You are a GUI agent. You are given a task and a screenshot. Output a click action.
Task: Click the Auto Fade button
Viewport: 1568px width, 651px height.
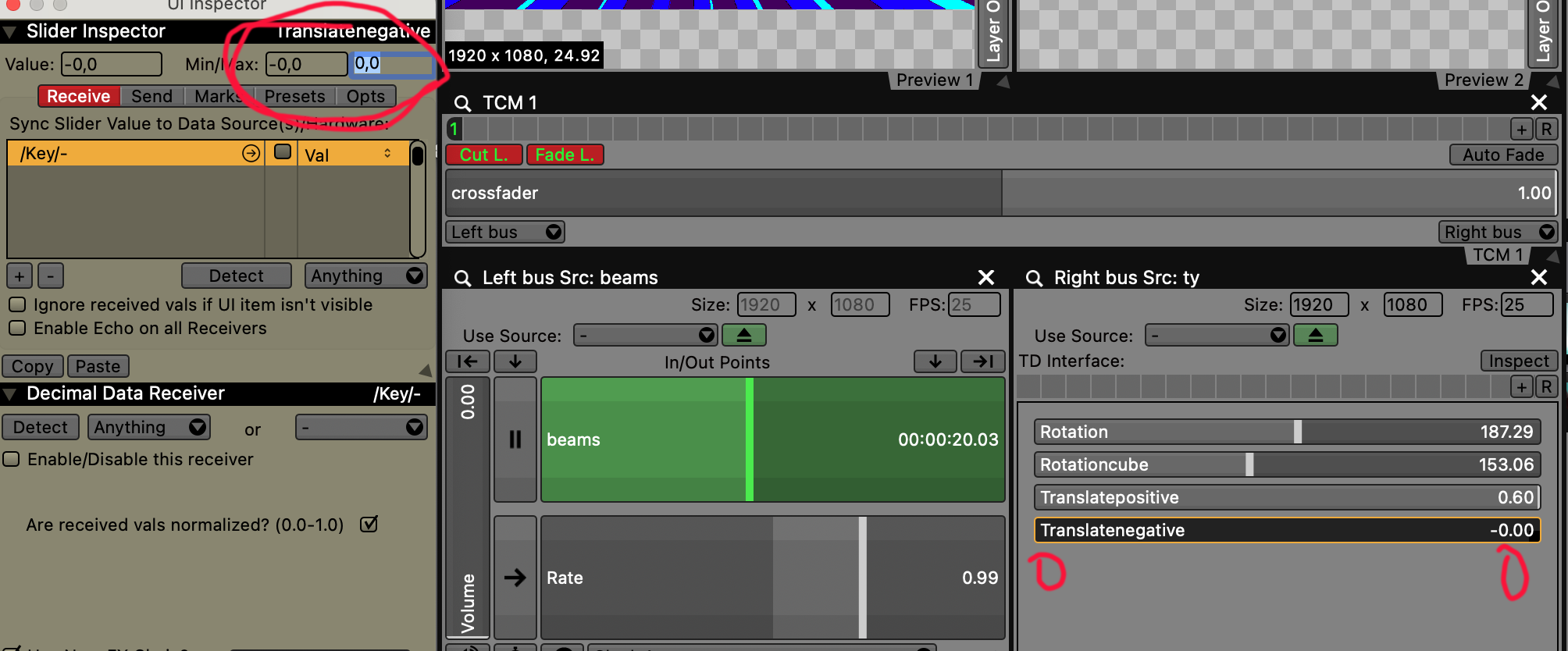1503,155
